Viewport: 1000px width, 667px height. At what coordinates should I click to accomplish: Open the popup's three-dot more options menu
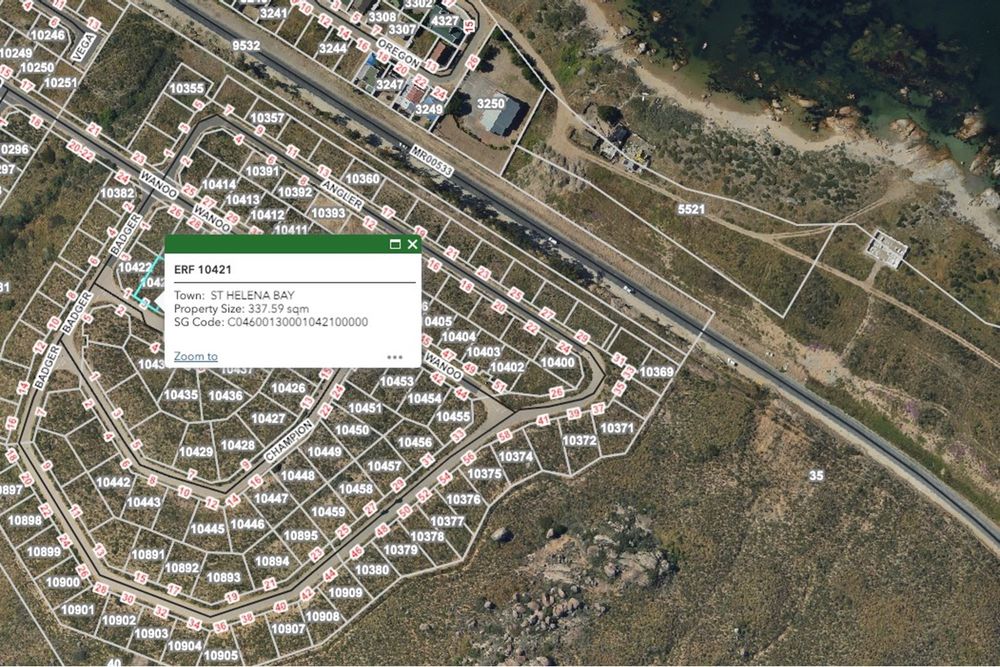[395, 357]
